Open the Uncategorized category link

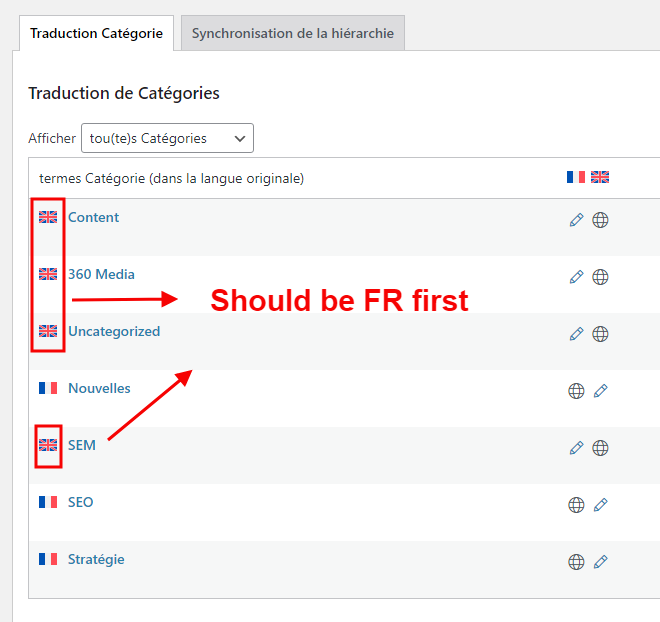tap(114, 331)
